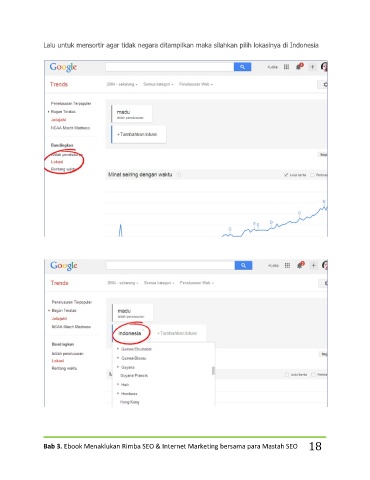Enable the Perkiraan checkbox in the upper screenshot
The width and height of the screenshot is (370, 480).
click(313, 175)
